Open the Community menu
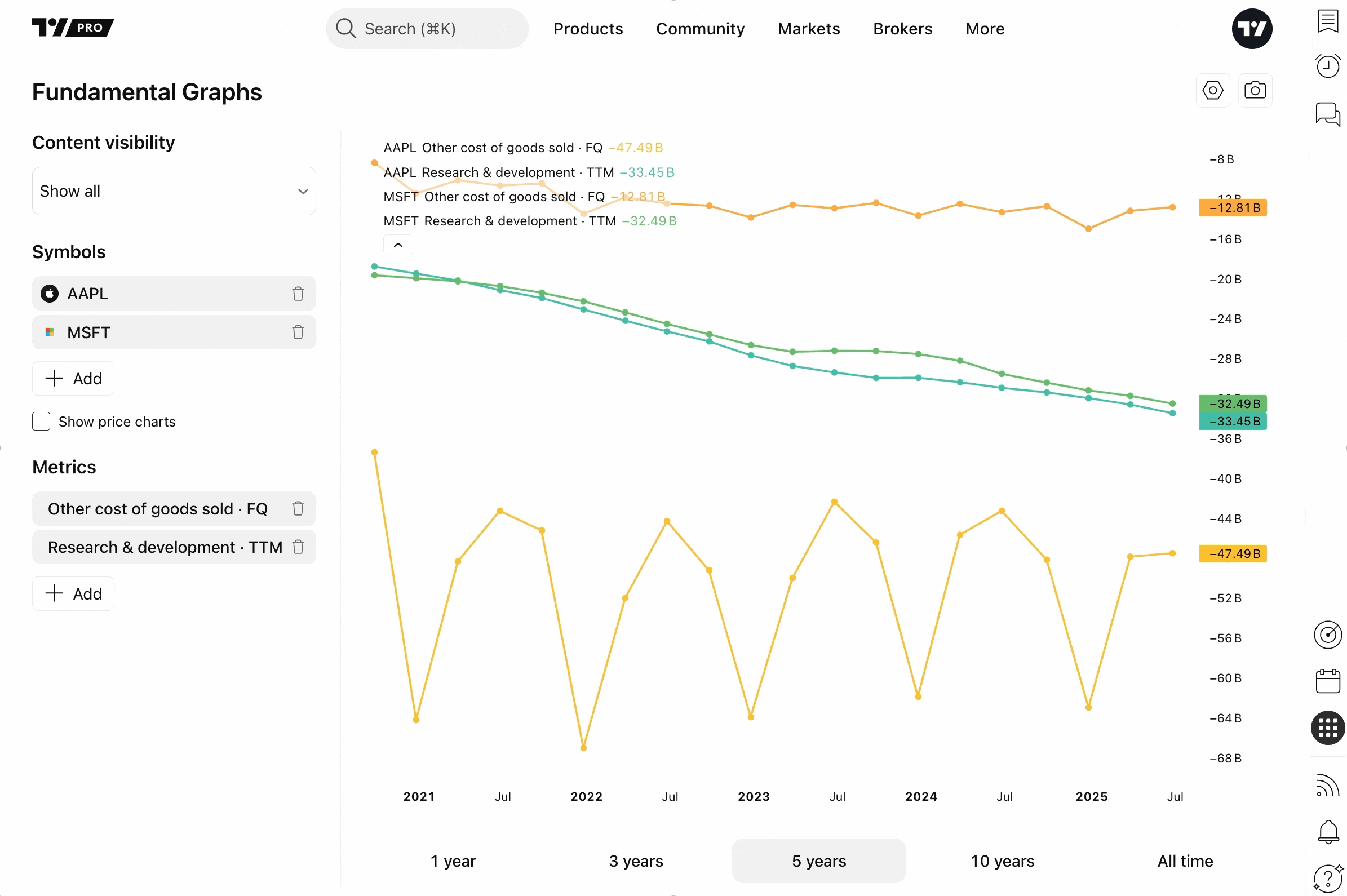This screenshot has height=896, width=1347. 700,29
